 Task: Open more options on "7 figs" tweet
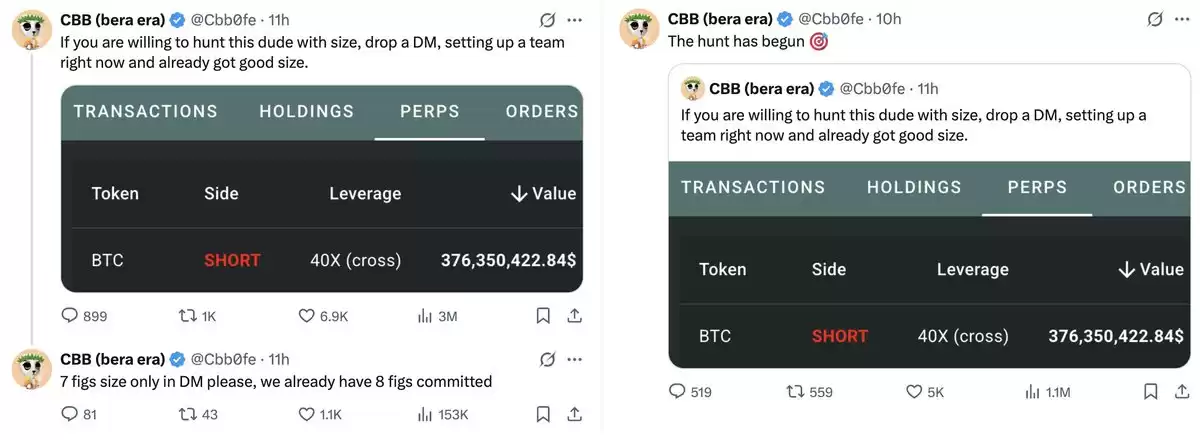click(575, 359)
